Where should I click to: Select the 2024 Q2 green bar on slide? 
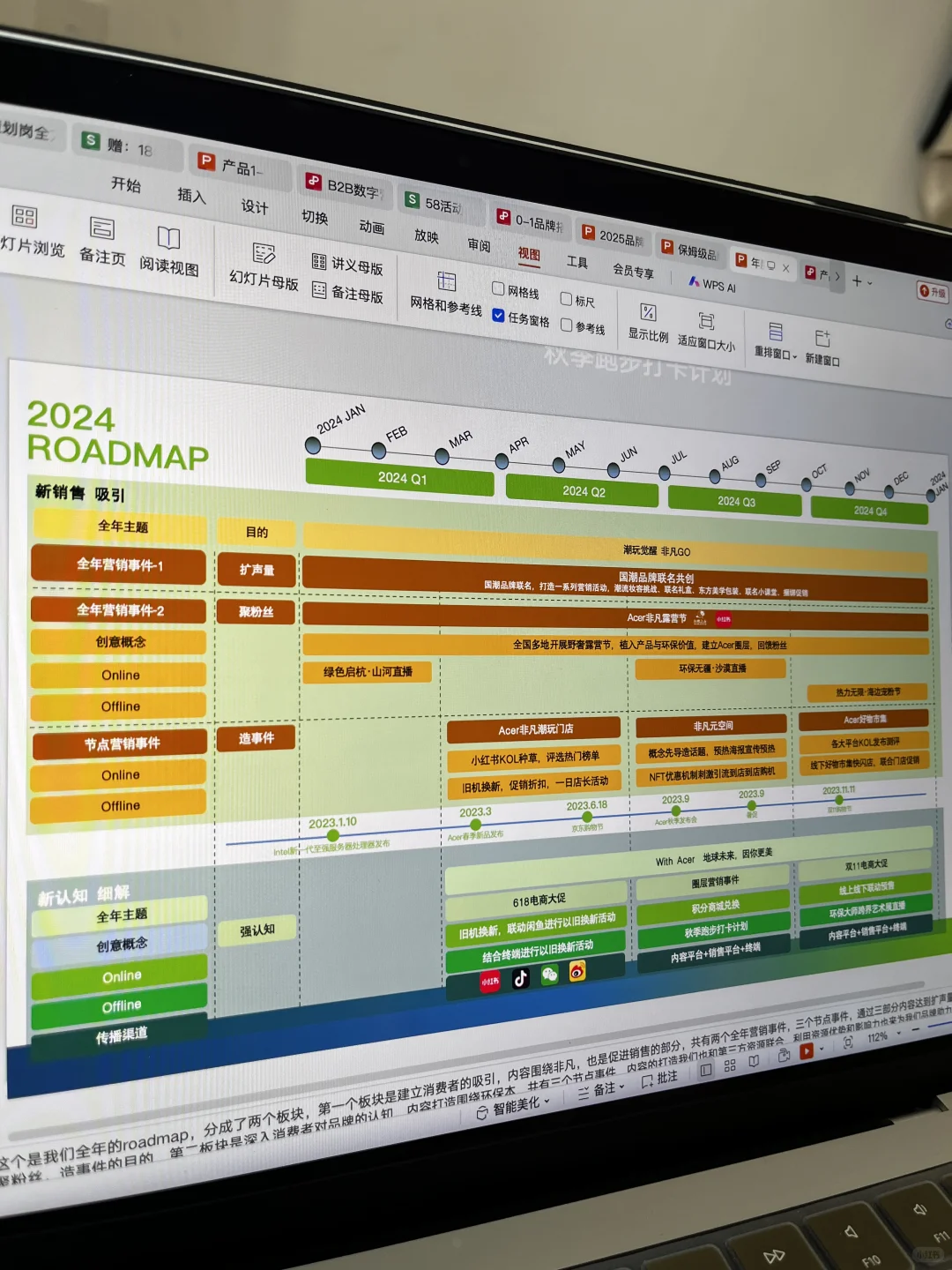click(x=583, y=491)
